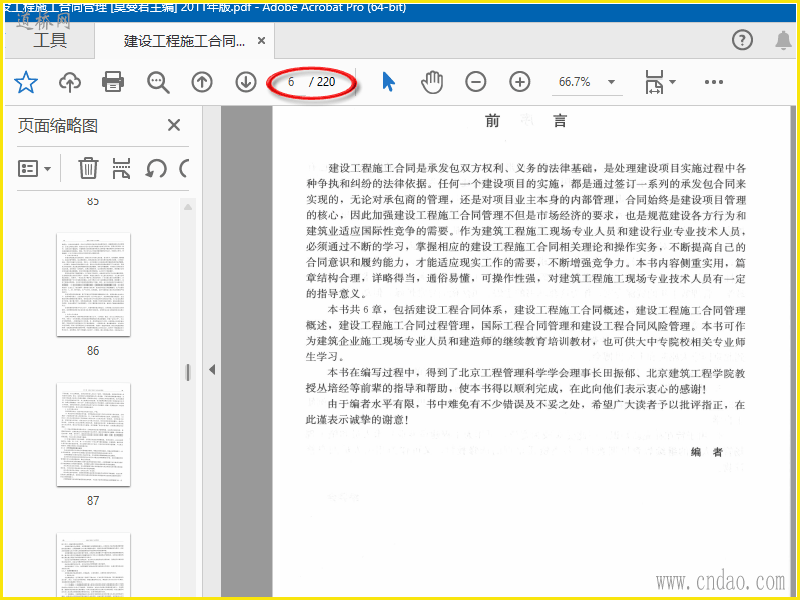Click the thumbnail label 86
The height and width of the screenshot is (600, 800).
93,351
